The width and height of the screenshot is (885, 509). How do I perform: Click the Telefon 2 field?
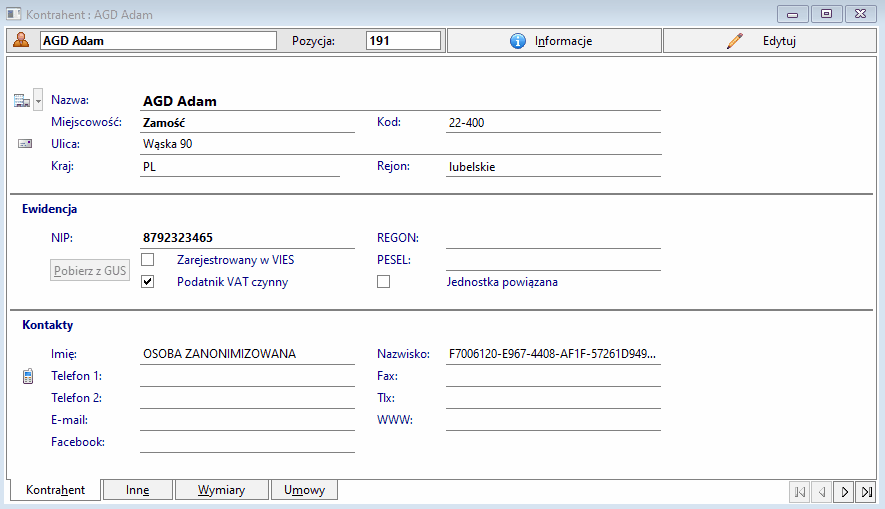point(247,398)
